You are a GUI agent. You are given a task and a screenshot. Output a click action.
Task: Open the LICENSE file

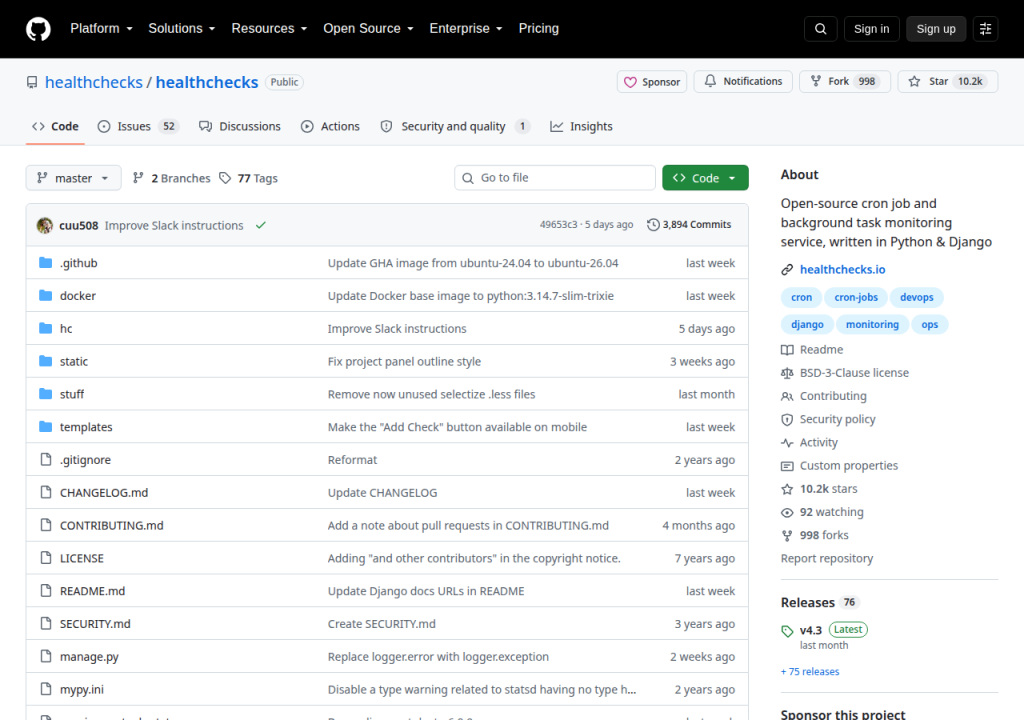[82, 558]
